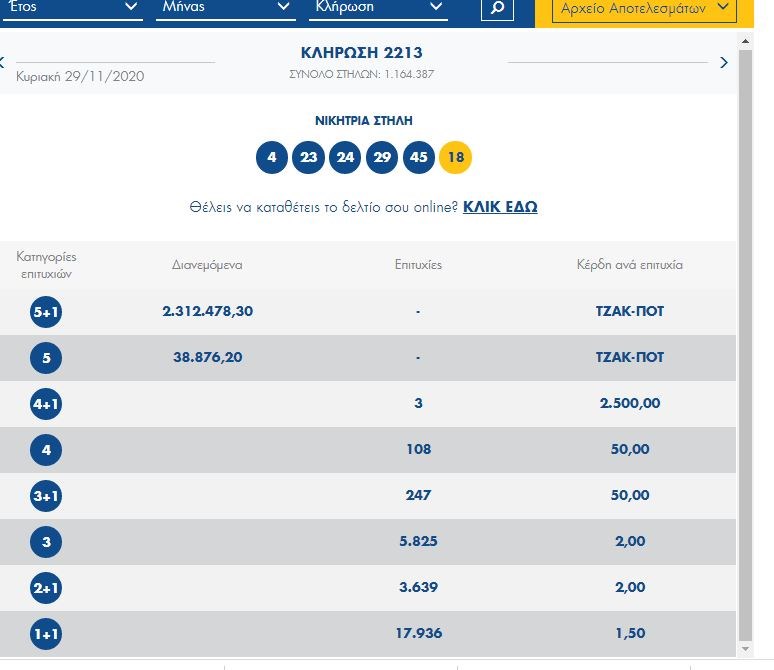Click the 5+1 category badge
This screenshot has height=670, width=774.
tap(46, 312)
